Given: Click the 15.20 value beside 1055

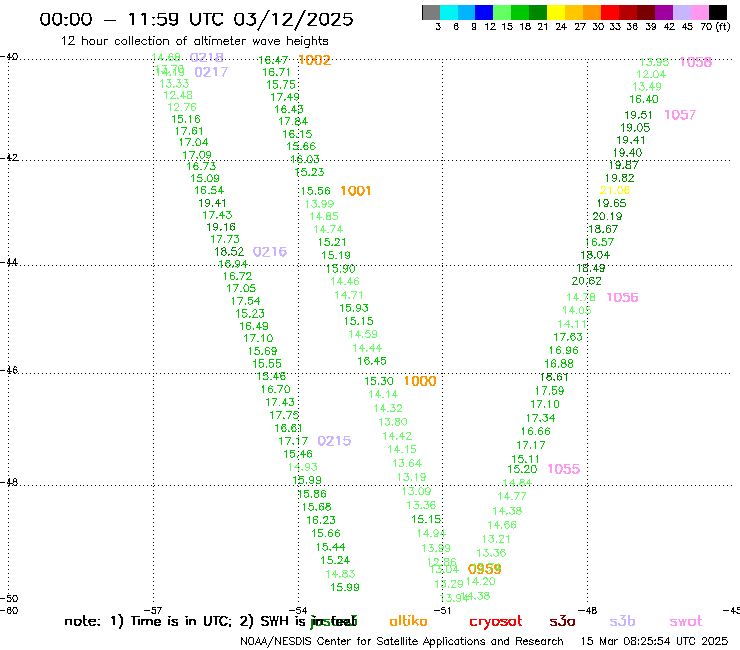Looking at the screenshot, I should click(522, 469).
